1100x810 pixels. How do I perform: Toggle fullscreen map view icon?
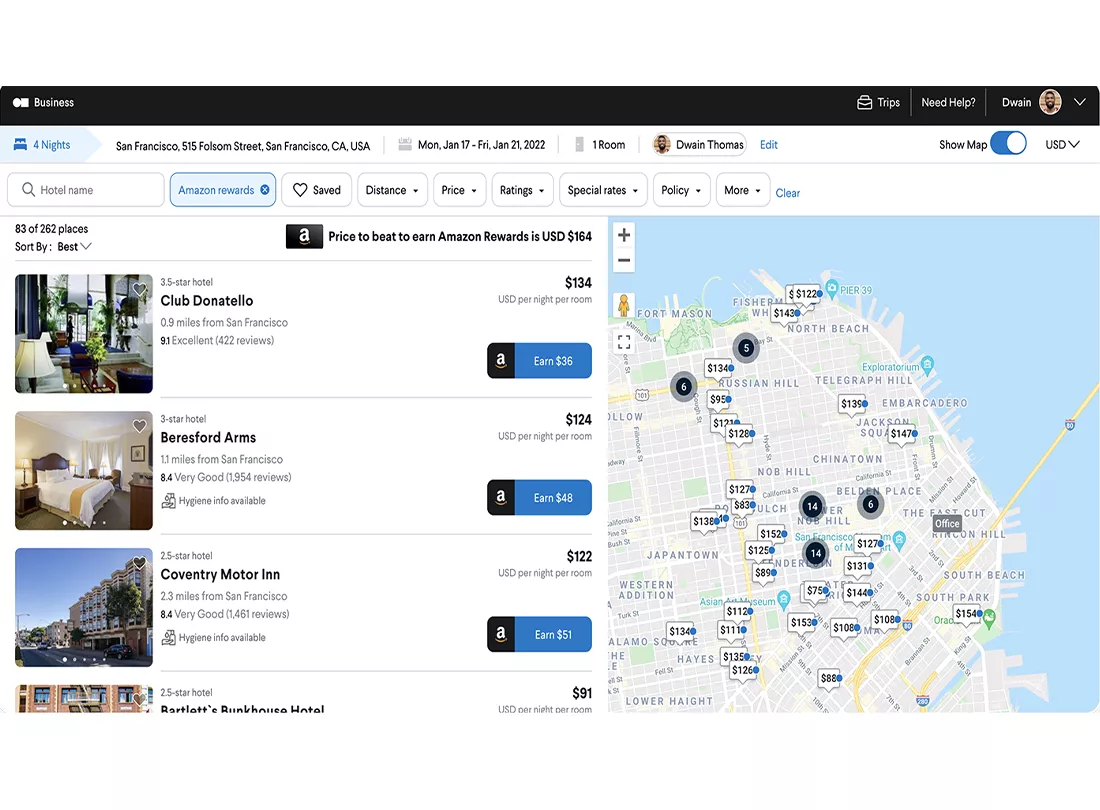tap(624, 342)
